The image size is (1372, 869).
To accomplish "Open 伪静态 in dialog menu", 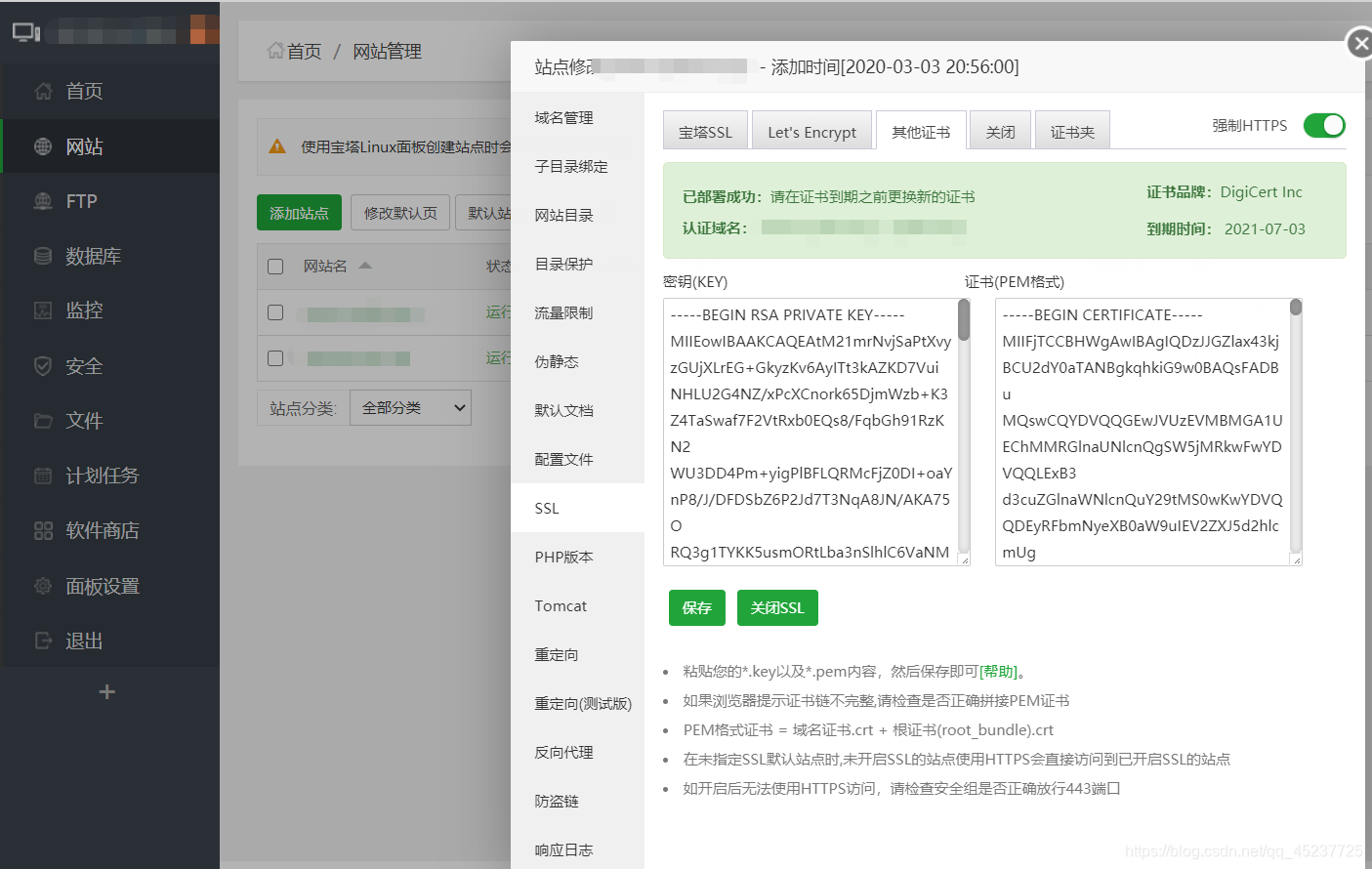I will [x=577, y=361].
